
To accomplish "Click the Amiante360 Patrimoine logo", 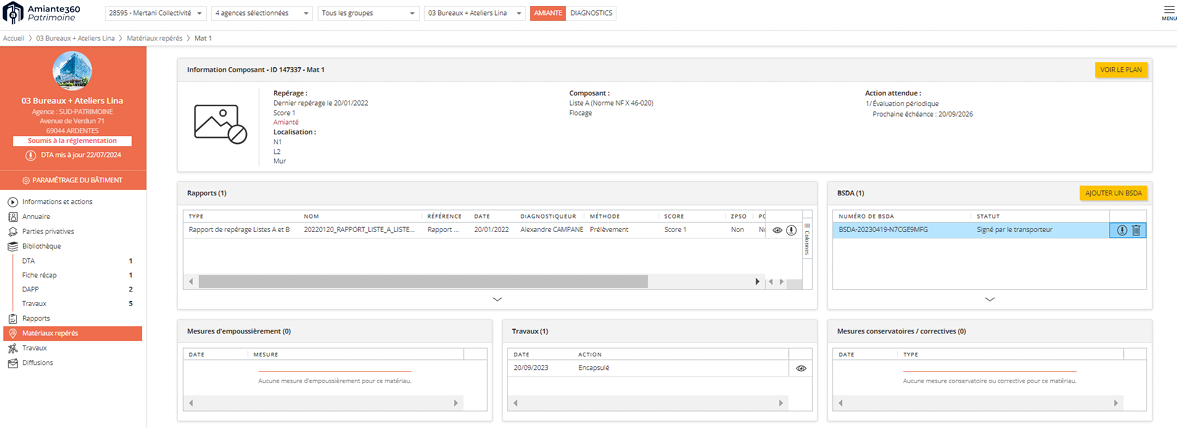I will pos(48,14).
